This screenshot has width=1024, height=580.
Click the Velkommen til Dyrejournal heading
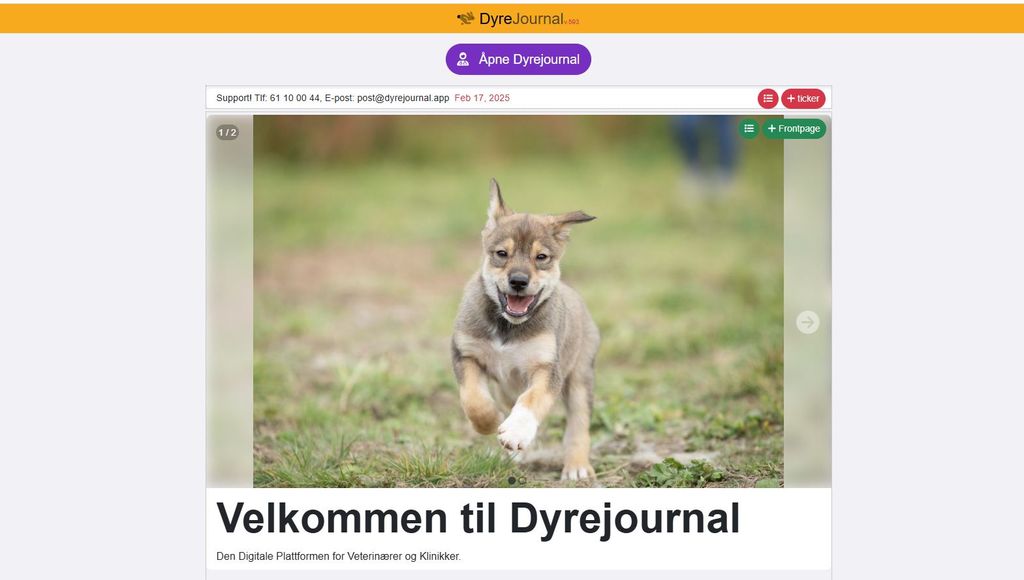478,519
